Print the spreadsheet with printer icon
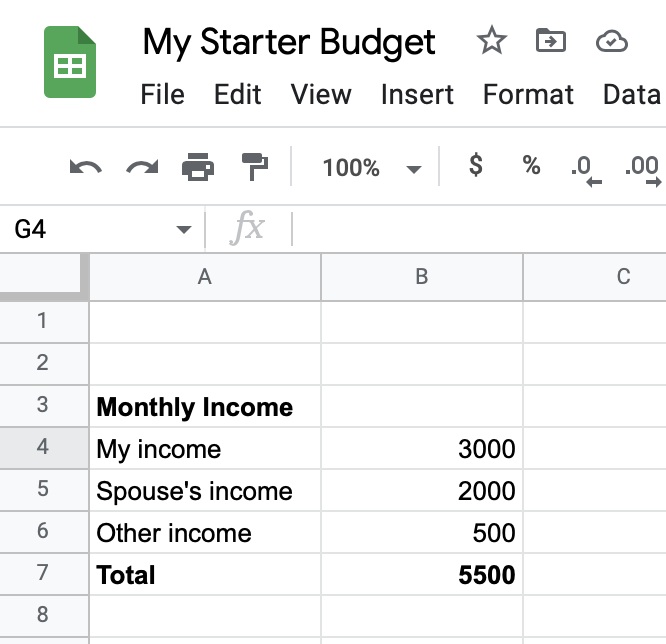The width and height of the screenshot is (666, 644). point(198,167)
